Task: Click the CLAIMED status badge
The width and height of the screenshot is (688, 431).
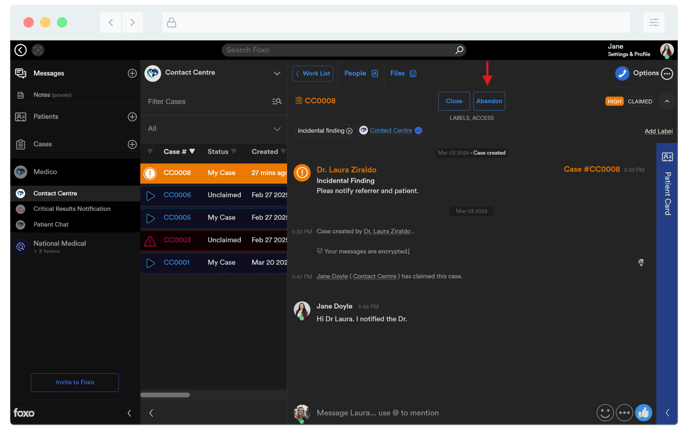Action: click(640, 101)
